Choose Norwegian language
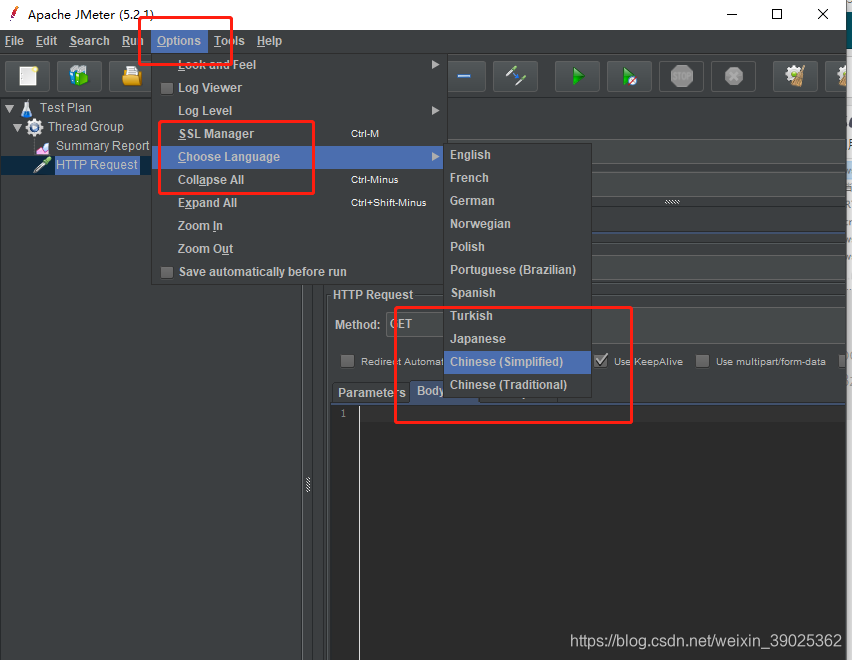852x660 pixels. point(517,224)
